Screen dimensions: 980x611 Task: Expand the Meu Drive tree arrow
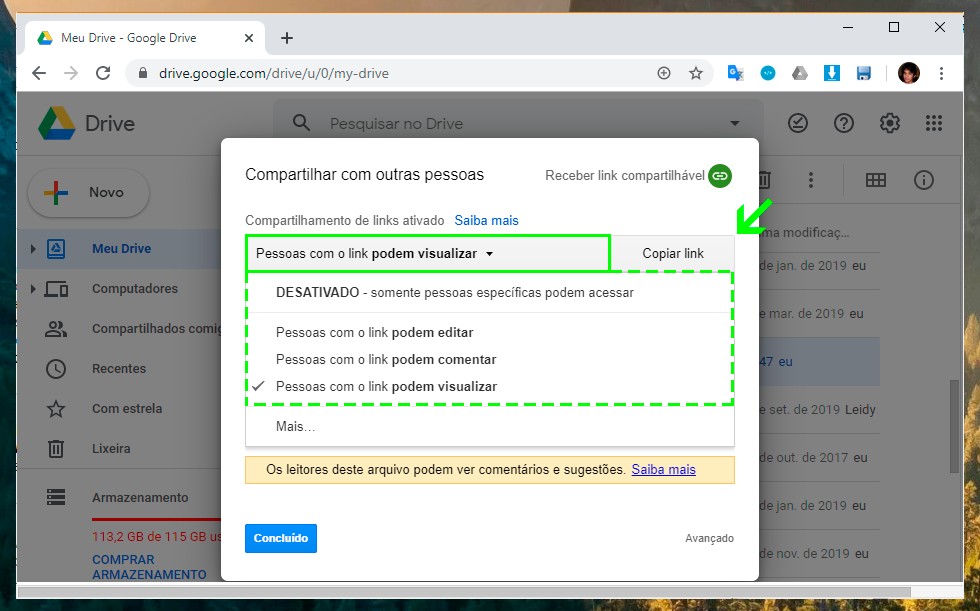coord(33,249)
